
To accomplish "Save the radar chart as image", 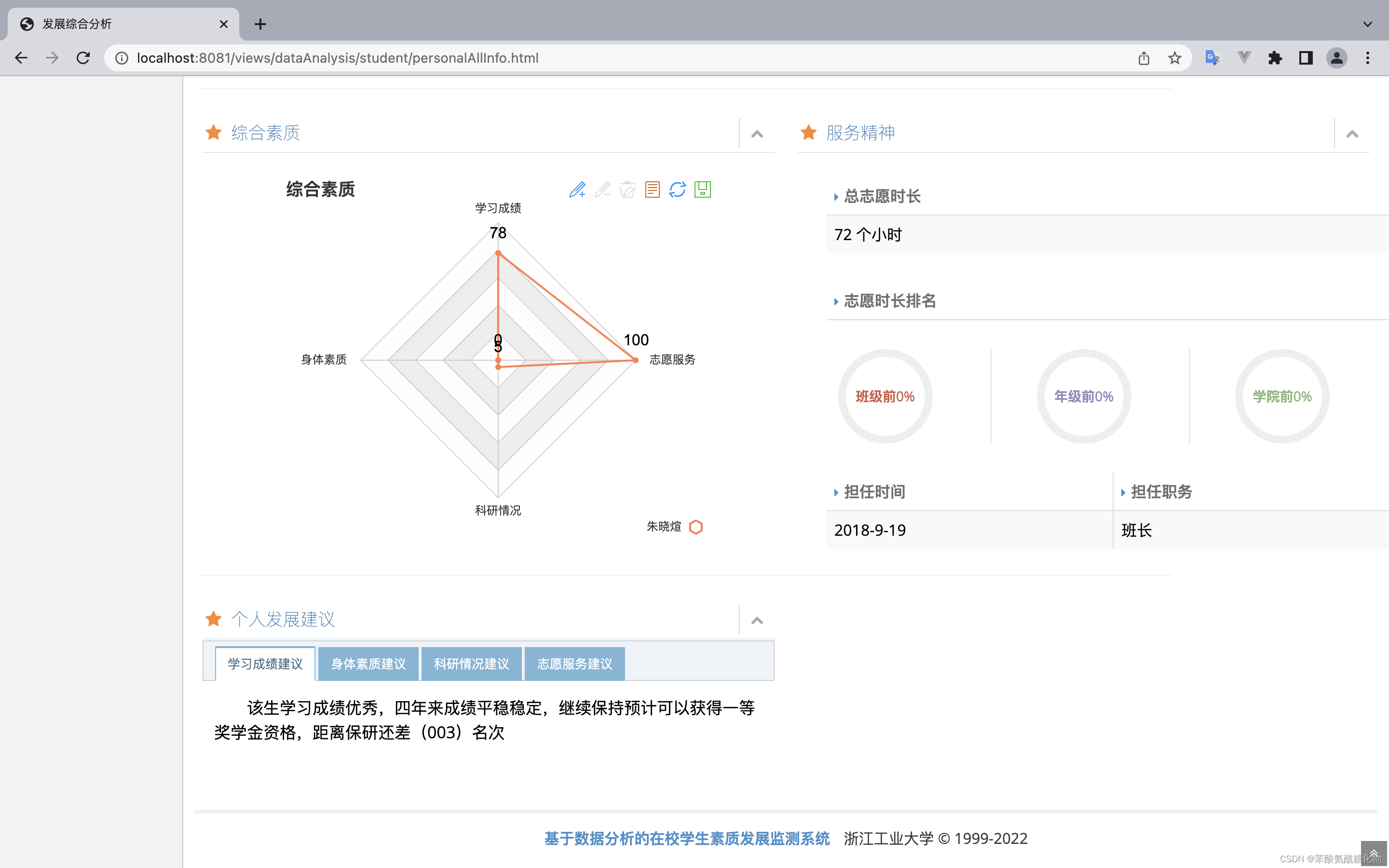I will coord(703,190).
